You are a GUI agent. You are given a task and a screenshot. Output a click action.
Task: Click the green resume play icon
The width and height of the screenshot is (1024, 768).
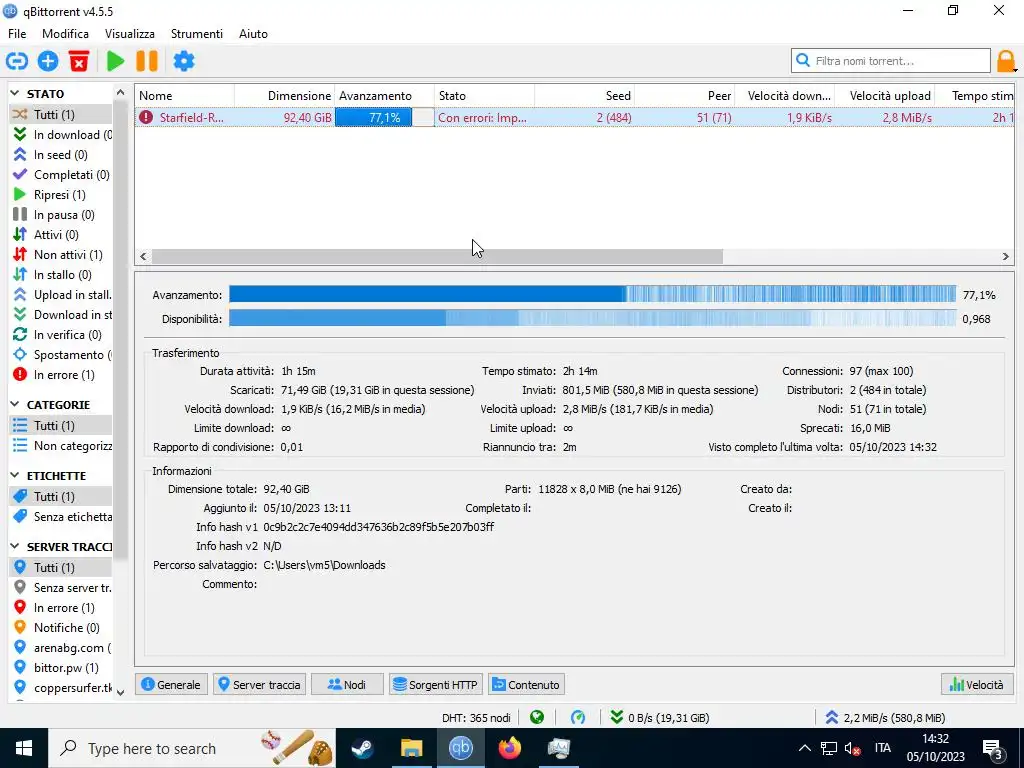(x=116, y=61)
